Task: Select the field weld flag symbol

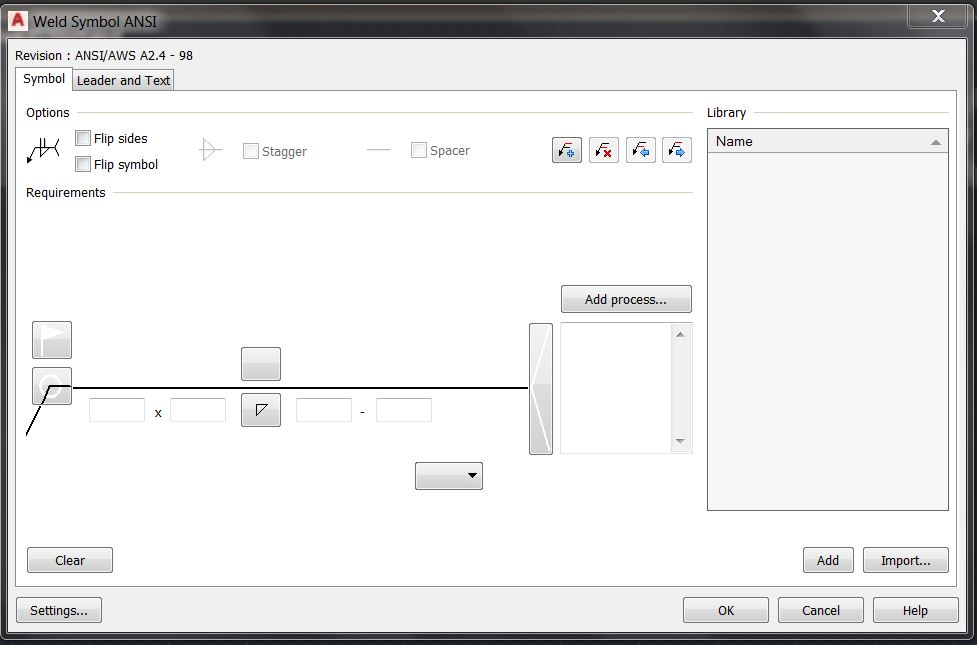Action: pos(51,340)
